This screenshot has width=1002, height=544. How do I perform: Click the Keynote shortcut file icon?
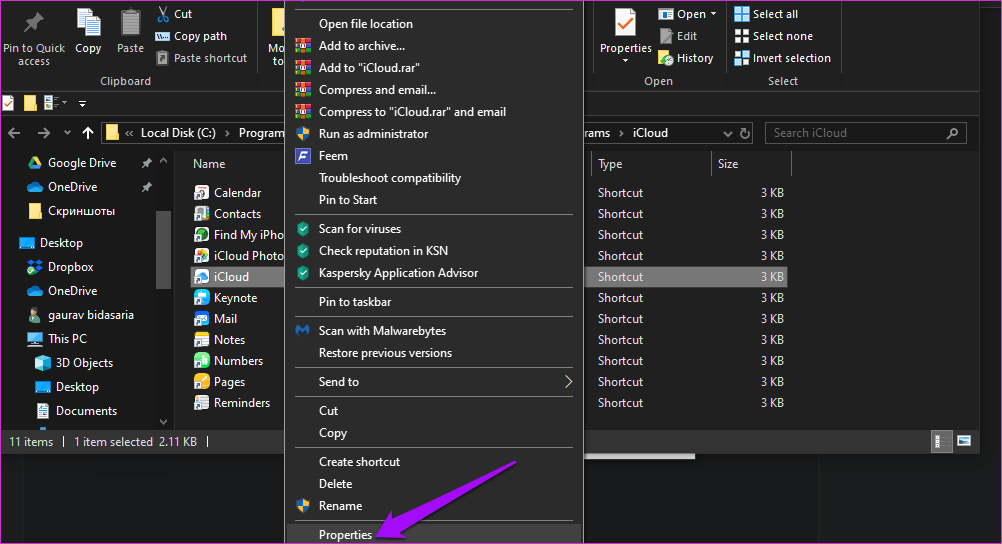201,298
